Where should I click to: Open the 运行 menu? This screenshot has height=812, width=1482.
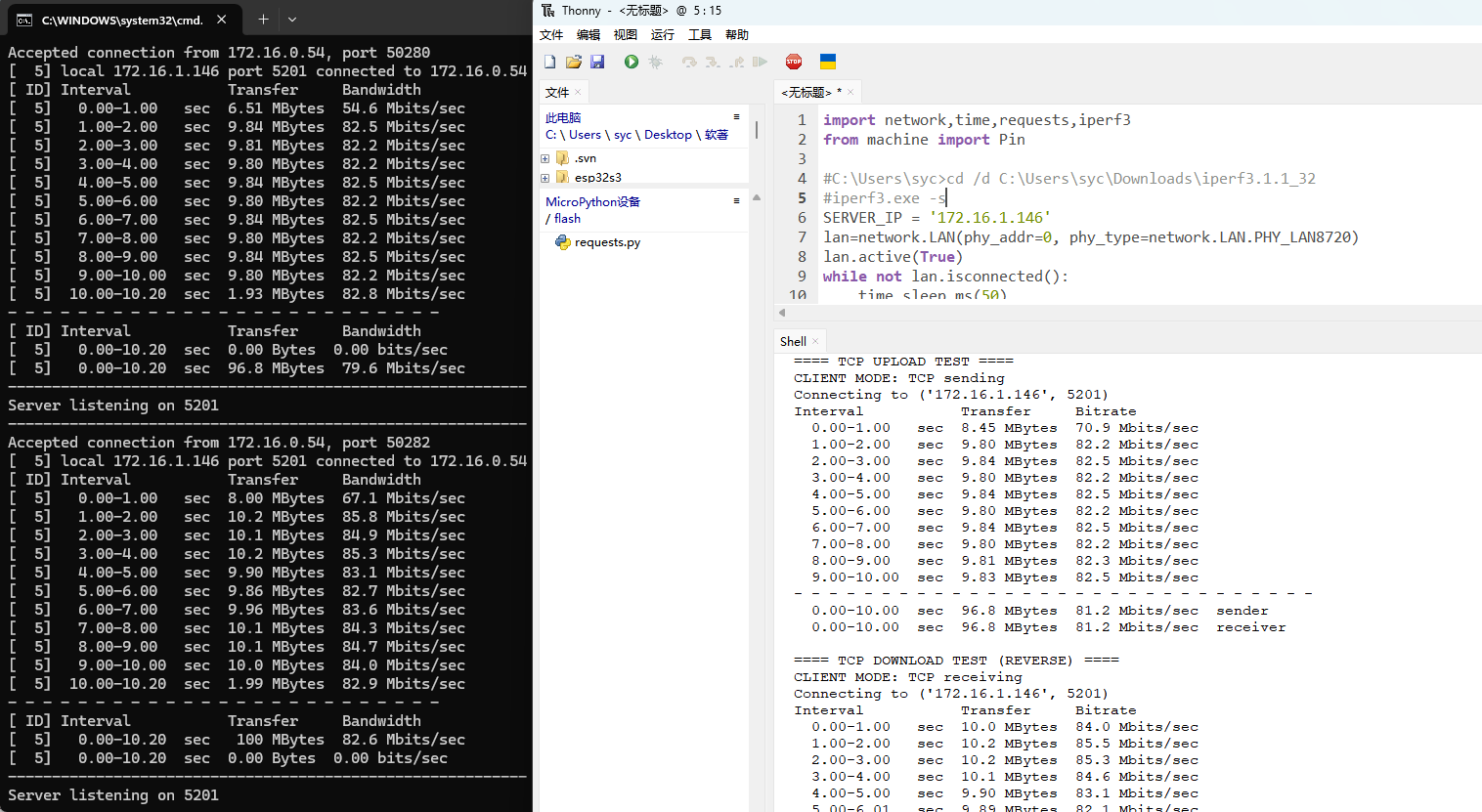coord(663,34)
